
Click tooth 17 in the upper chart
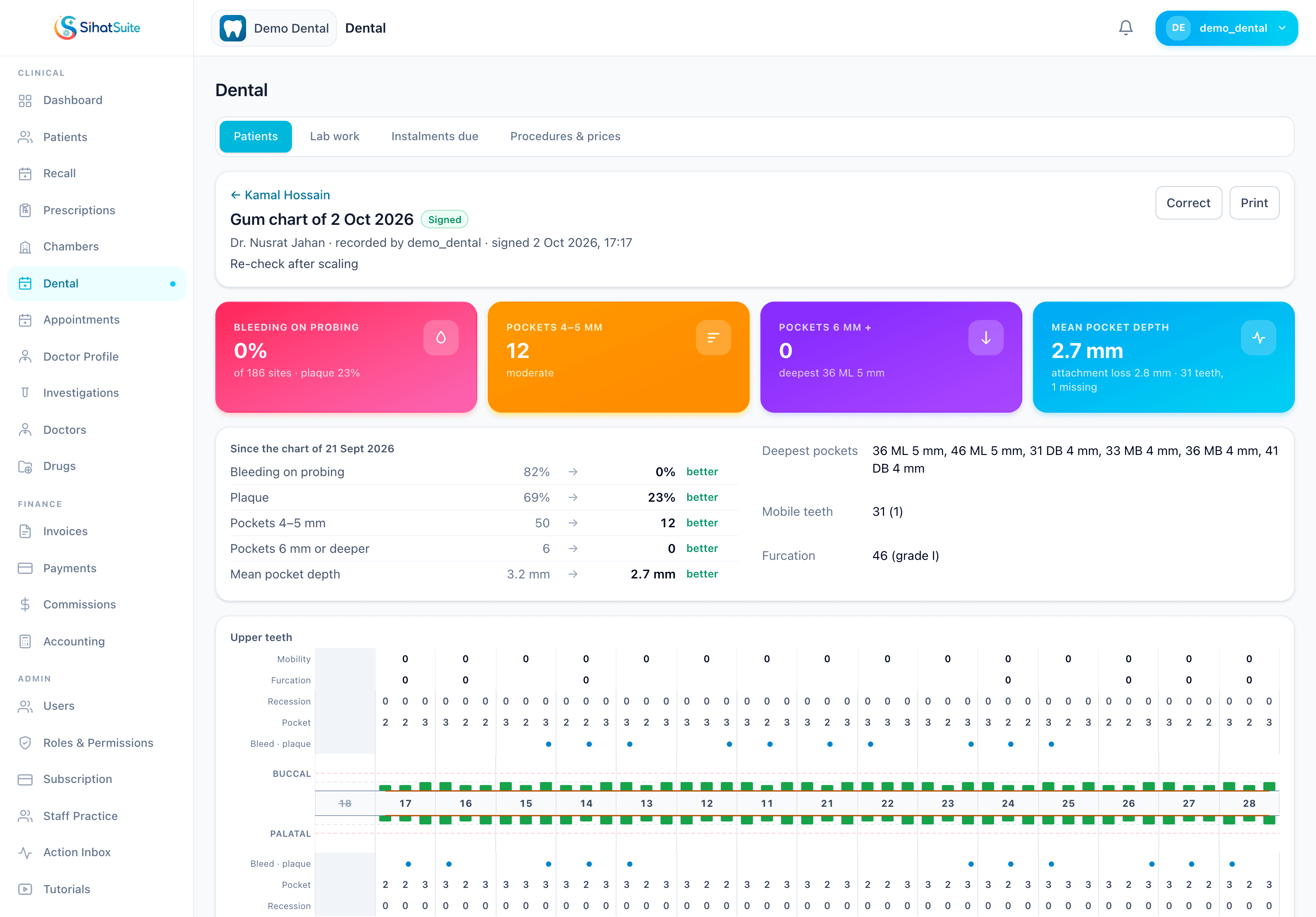coord(405,804)
